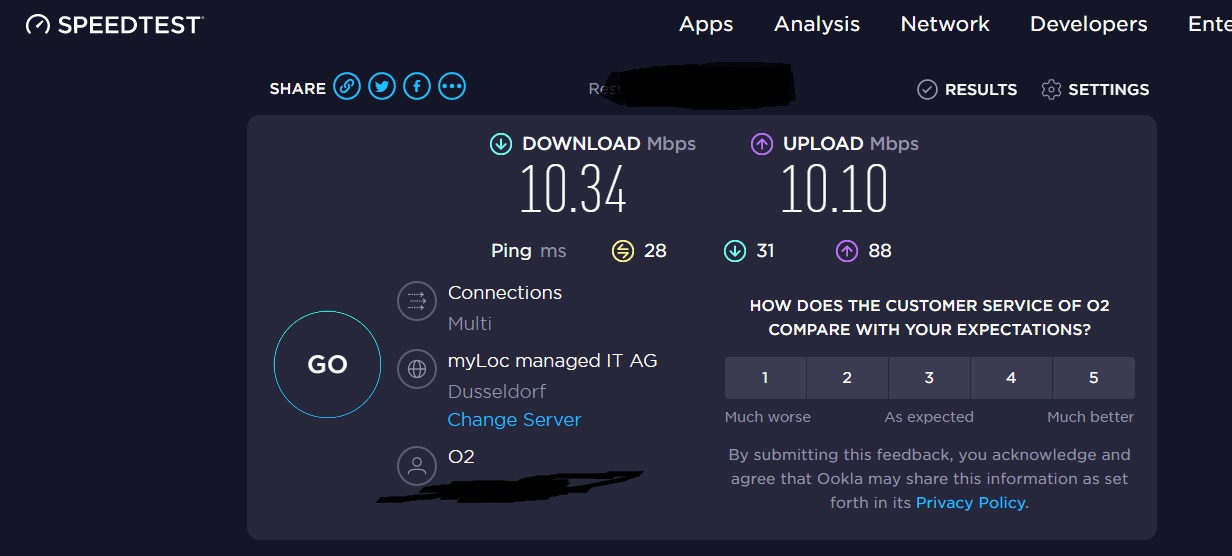Click the Connections multi arrows icon
The height and width of the screenshot is (556, 1232).
tap(417, 301)
